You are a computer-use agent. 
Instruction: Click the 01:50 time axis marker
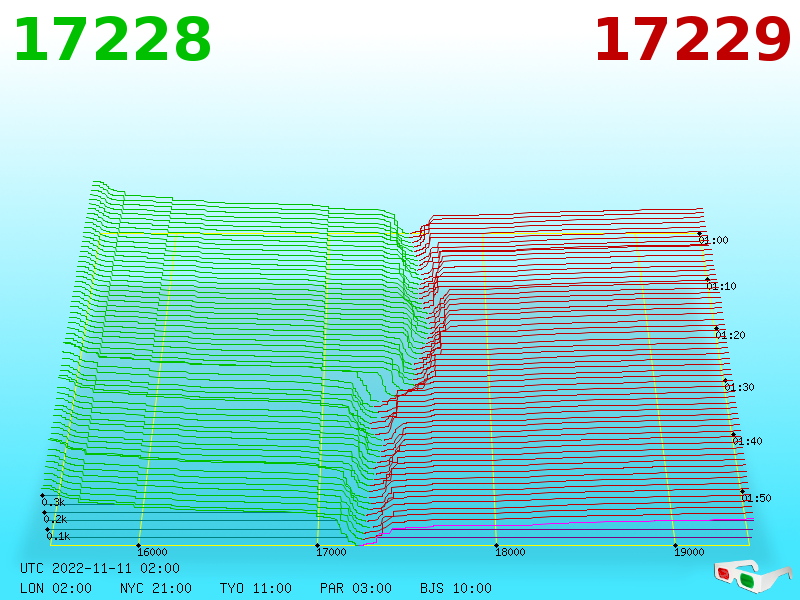[756, 498]
